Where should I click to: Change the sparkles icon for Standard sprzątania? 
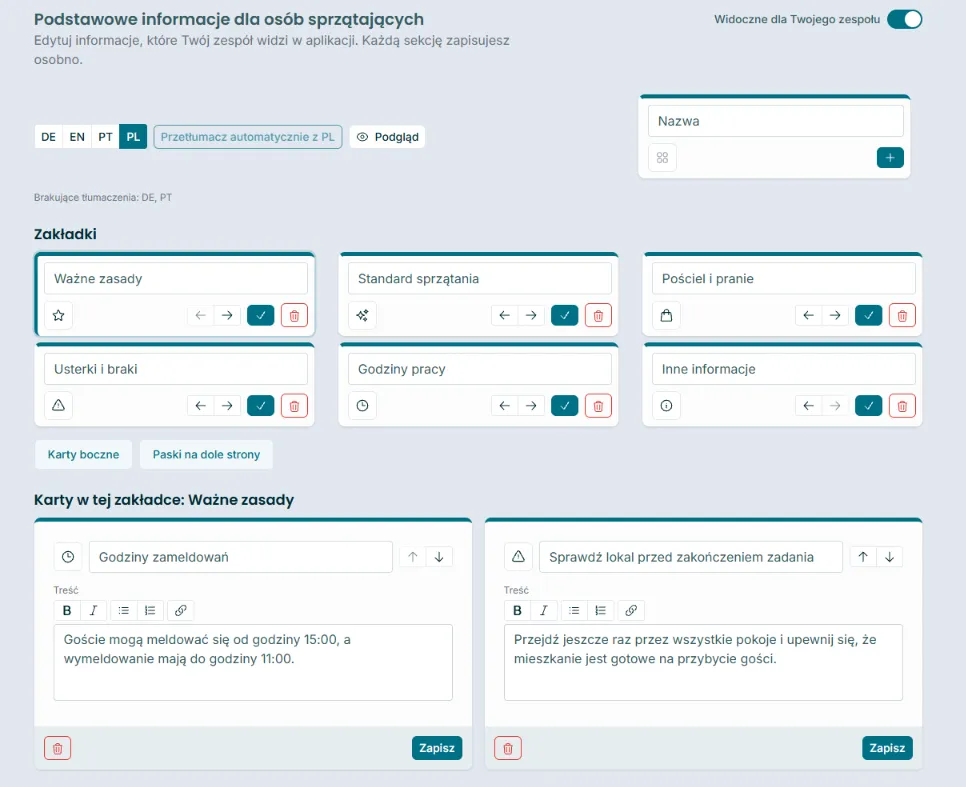click(x=362, y=316)
